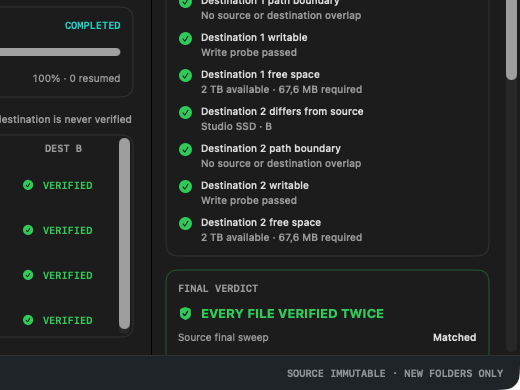Click the first Dest B verified check icon
The image size is (520, 390).
coord(28,185)
